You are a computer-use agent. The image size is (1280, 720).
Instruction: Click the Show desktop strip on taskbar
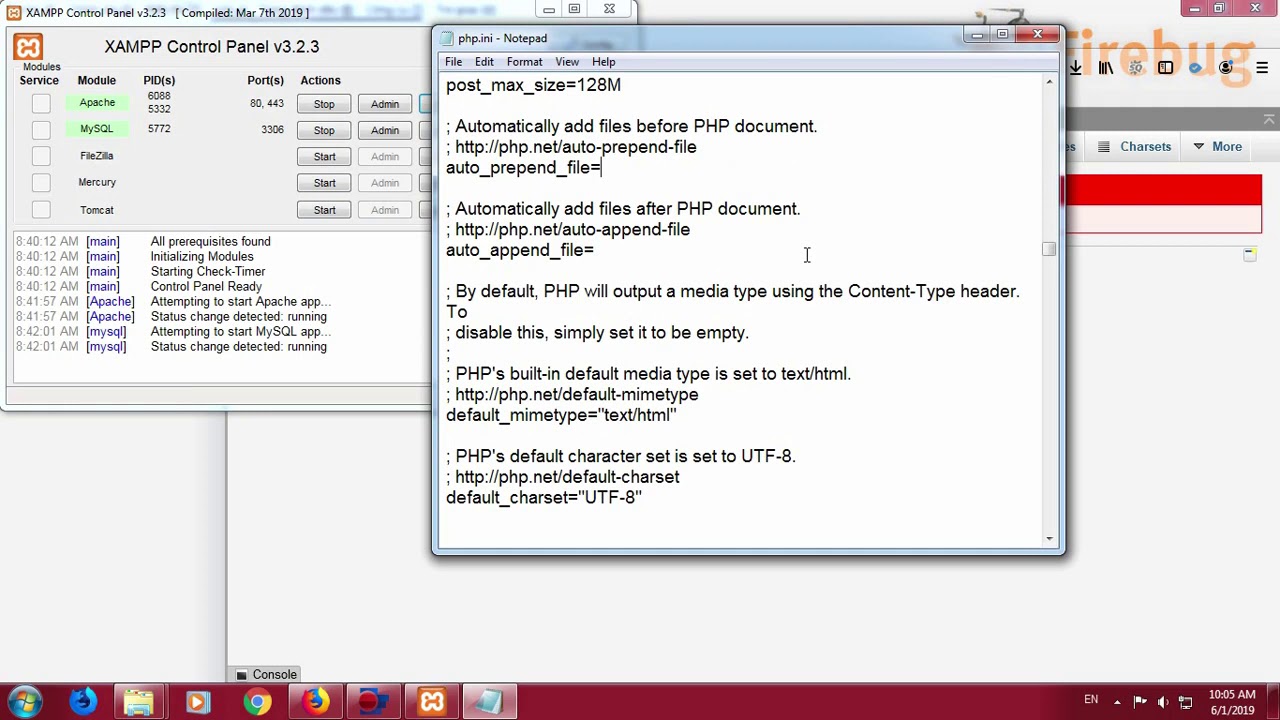[x=1273, y=701]
